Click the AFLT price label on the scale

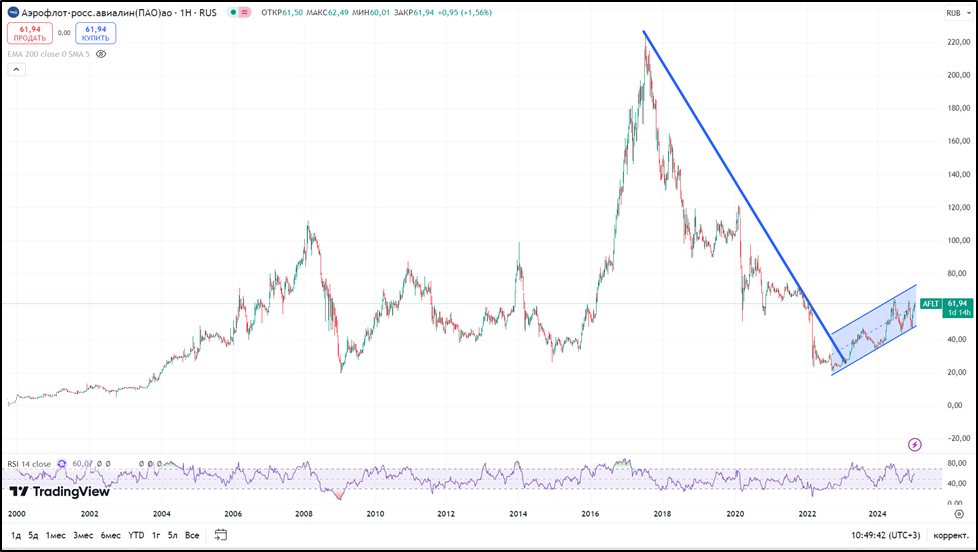pyautogui.click(x=930, y=304)
